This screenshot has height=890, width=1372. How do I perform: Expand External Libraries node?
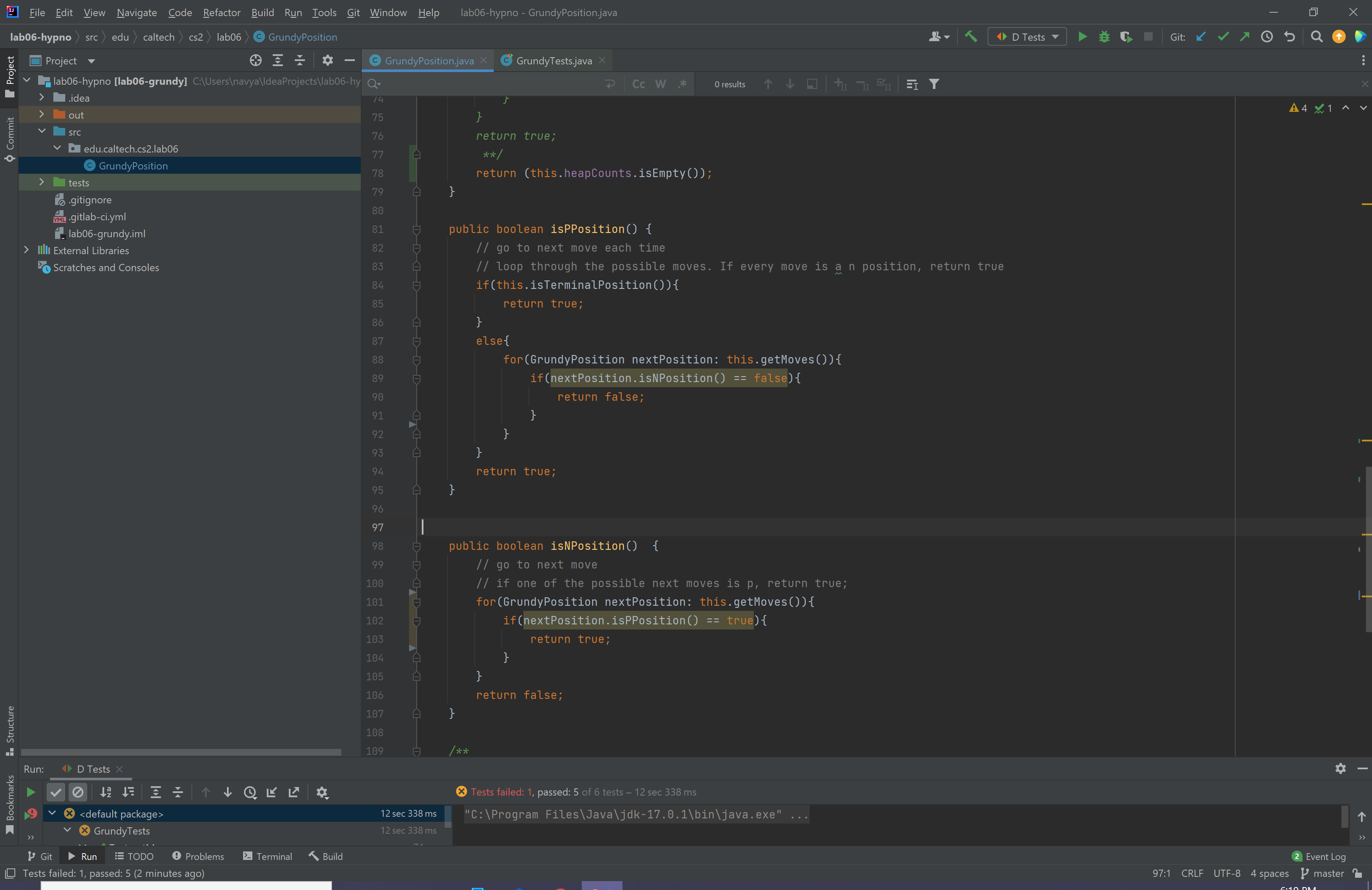(27, 250)
